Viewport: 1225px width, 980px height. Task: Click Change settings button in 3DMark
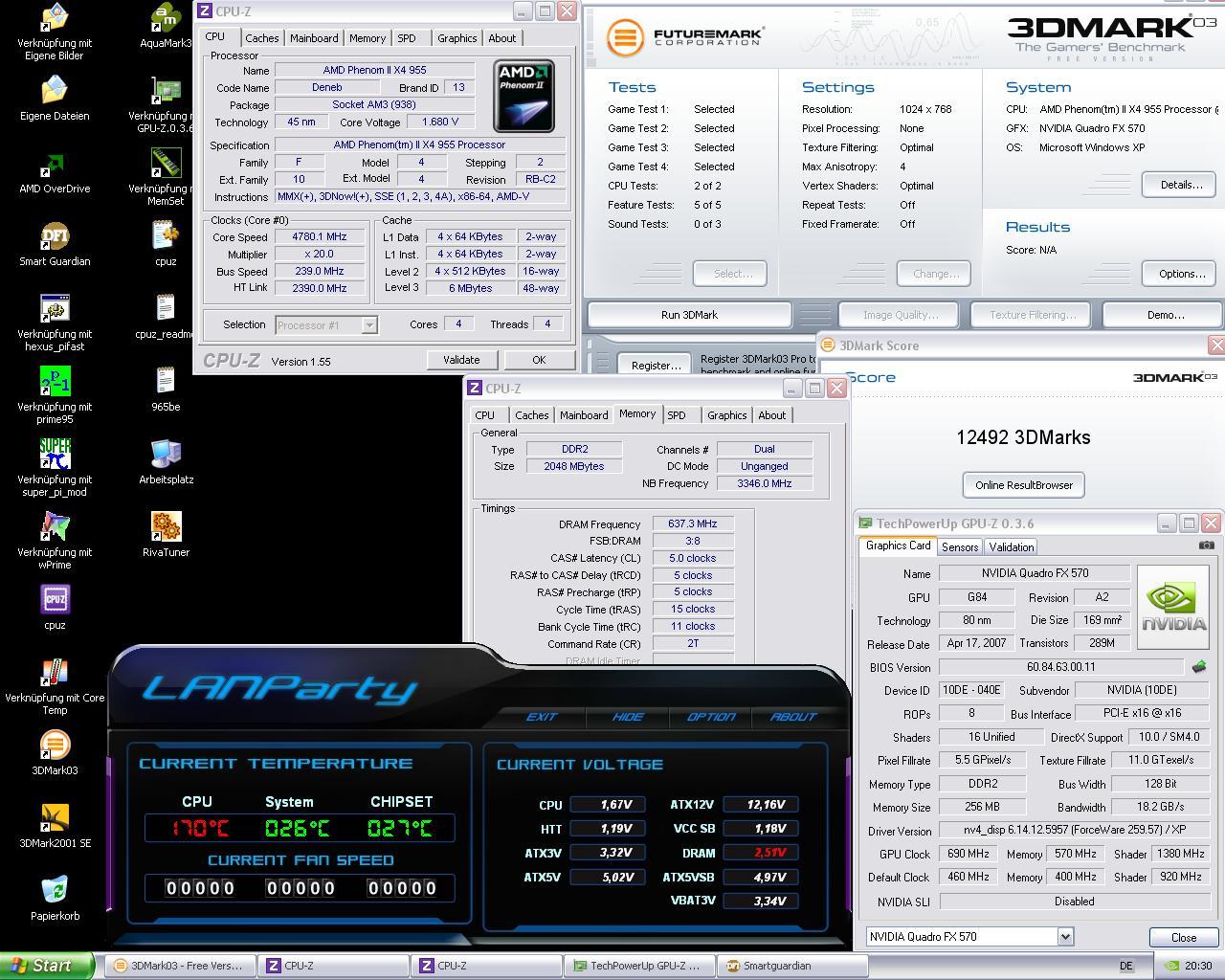(935, 274)
